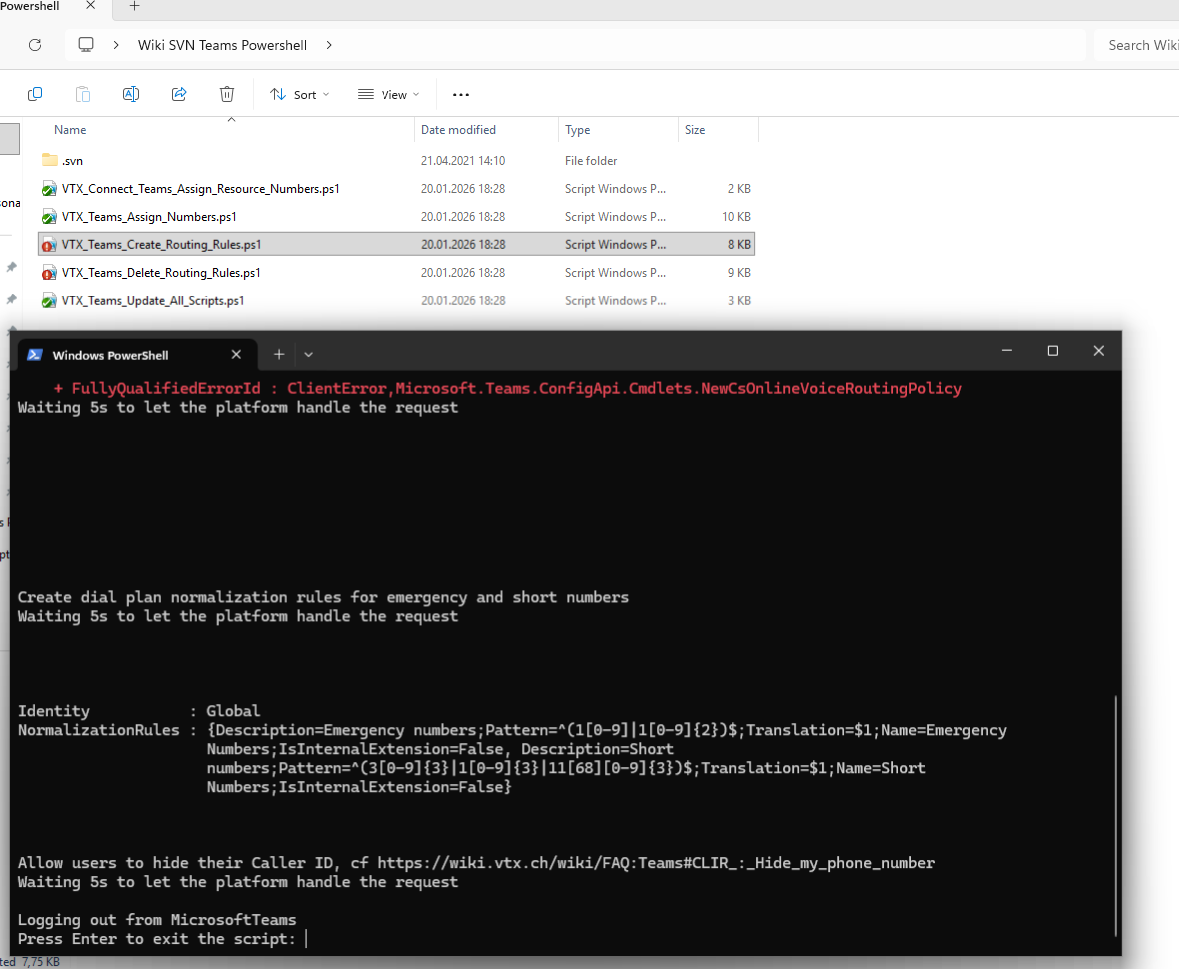Click the Refresh button beside address bar
Image resolution: width=1179 pixels, height=969 pixels.
(x=35, y=45)
